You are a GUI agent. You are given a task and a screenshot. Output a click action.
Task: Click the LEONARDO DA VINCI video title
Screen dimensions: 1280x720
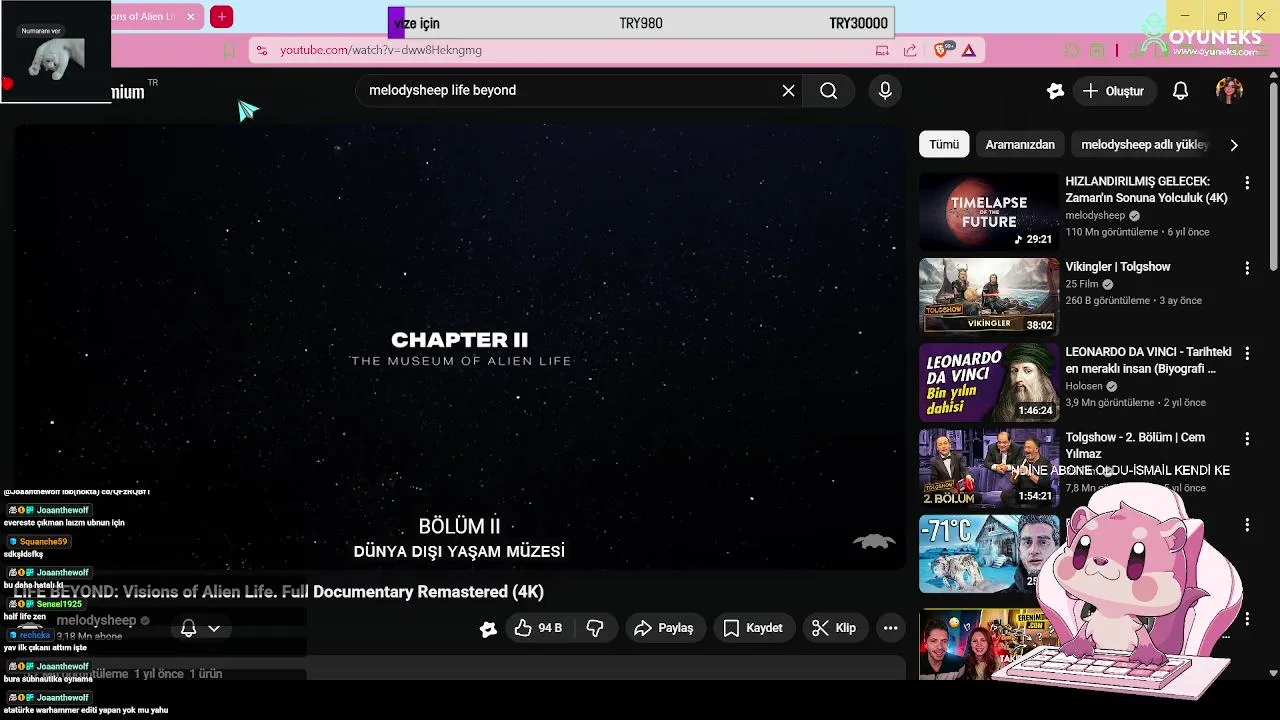(1148, 360)
